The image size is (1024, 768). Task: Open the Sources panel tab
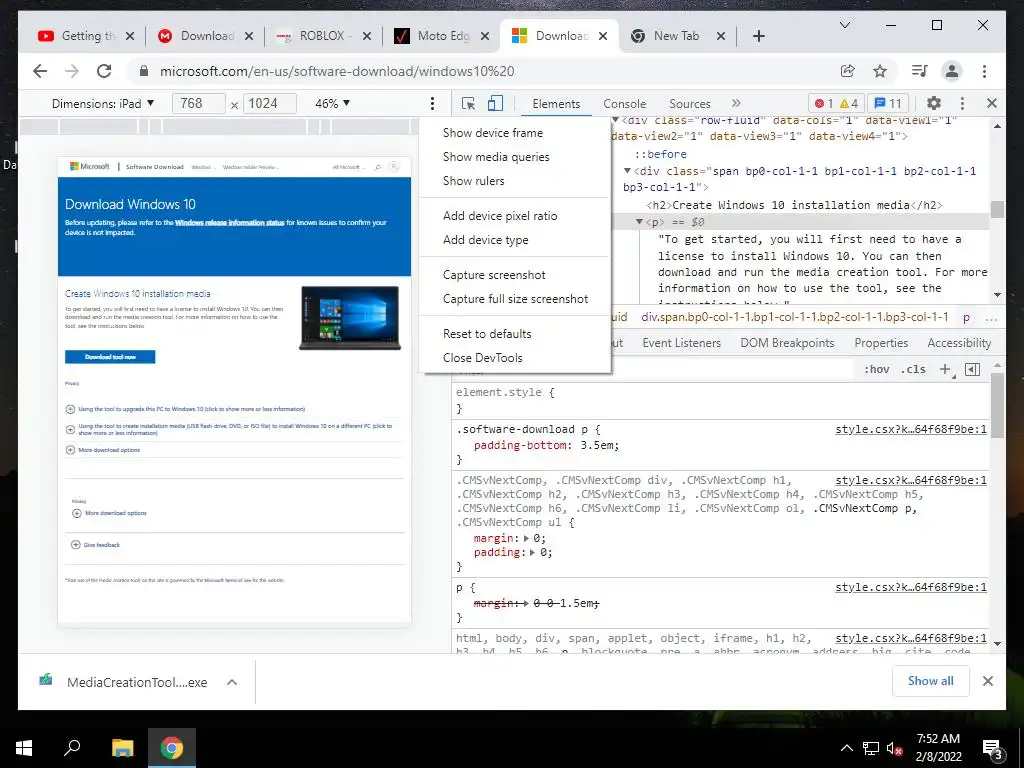pyautogui.click(x=690, y=103)
